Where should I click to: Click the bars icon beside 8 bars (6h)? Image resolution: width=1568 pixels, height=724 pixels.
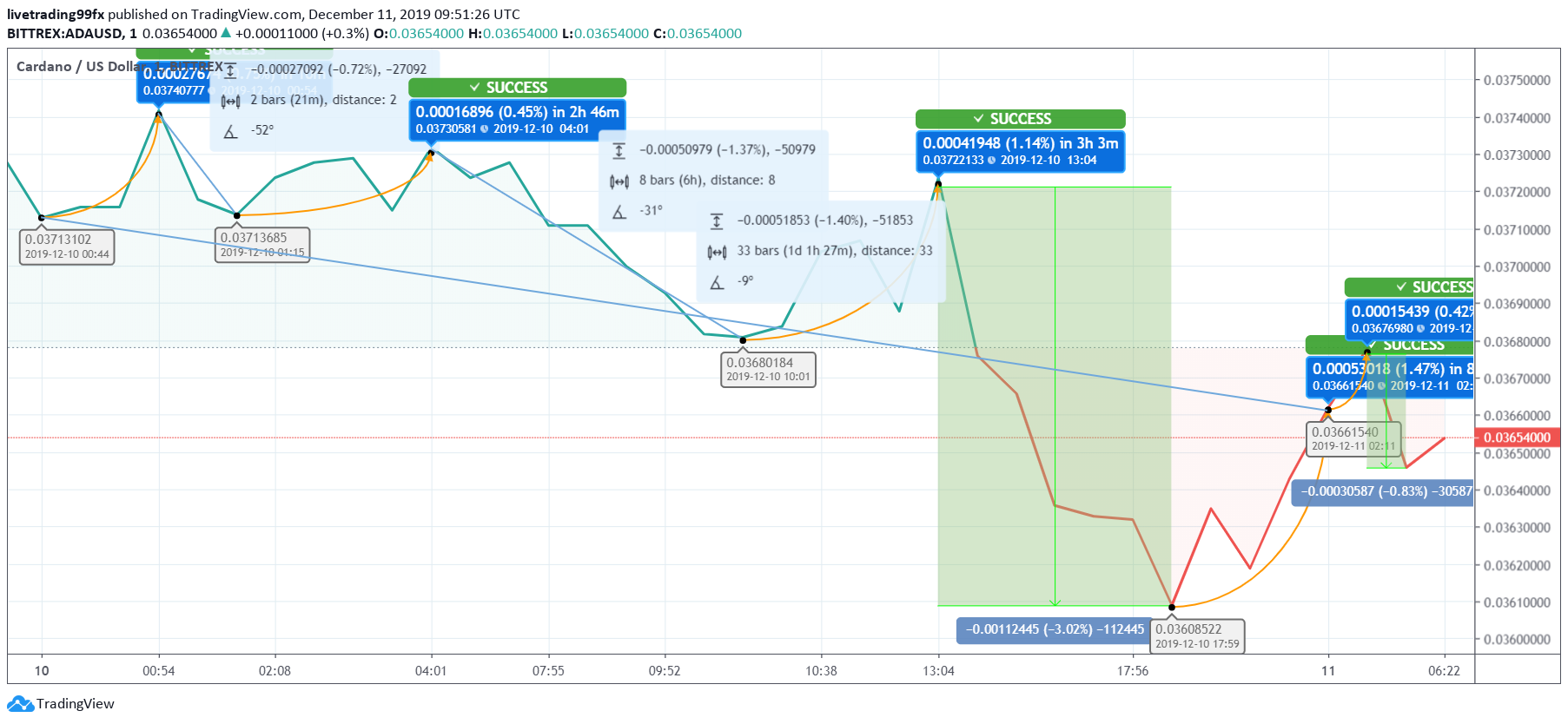[x=619, y=181]
